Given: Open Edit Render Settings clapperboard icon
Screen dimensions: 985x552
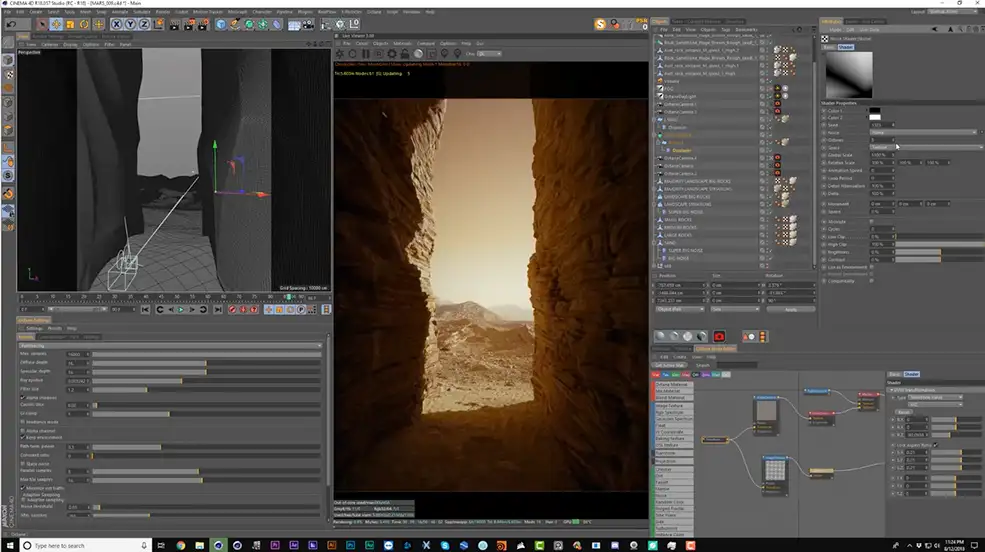Looking at the screenshot, I should pos(203,24).
